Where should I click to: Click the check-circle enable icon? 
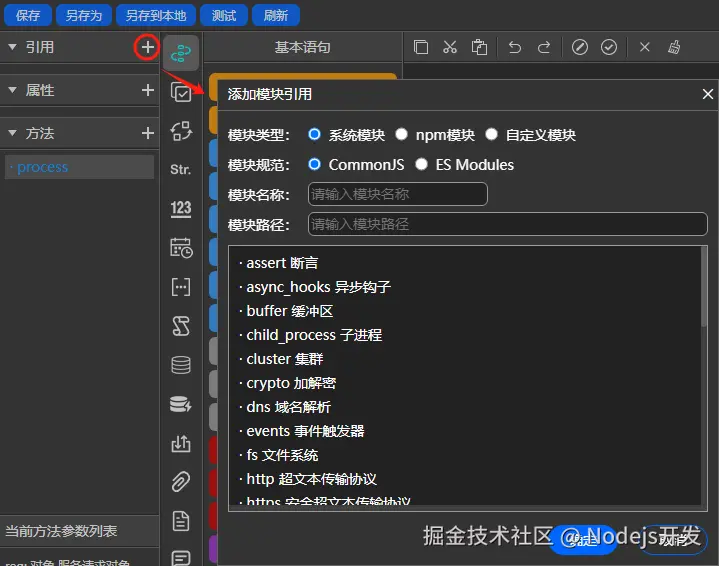point(609,47)
